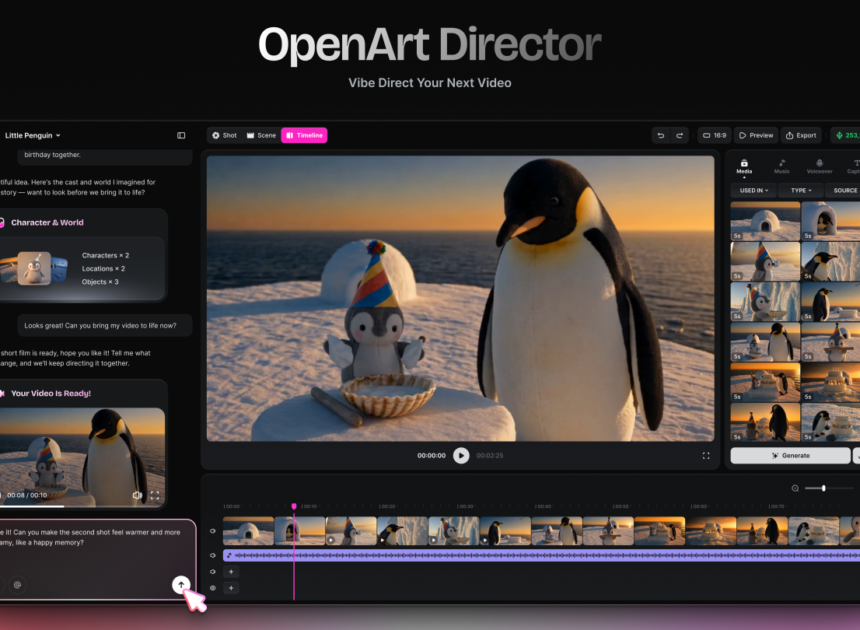Switch to the Shot view tab
This screenshot has width=860, height=630.
[224, 135]
